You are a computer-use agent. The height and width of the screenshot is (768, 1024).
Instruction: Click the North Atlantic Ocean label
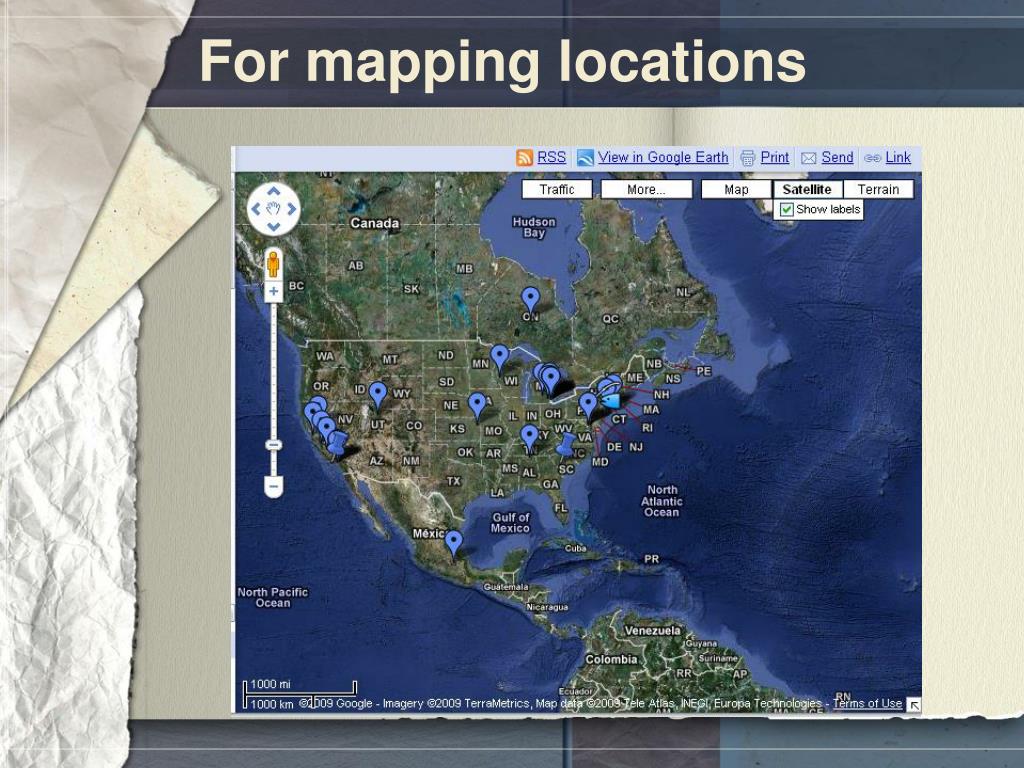point(662,501)
